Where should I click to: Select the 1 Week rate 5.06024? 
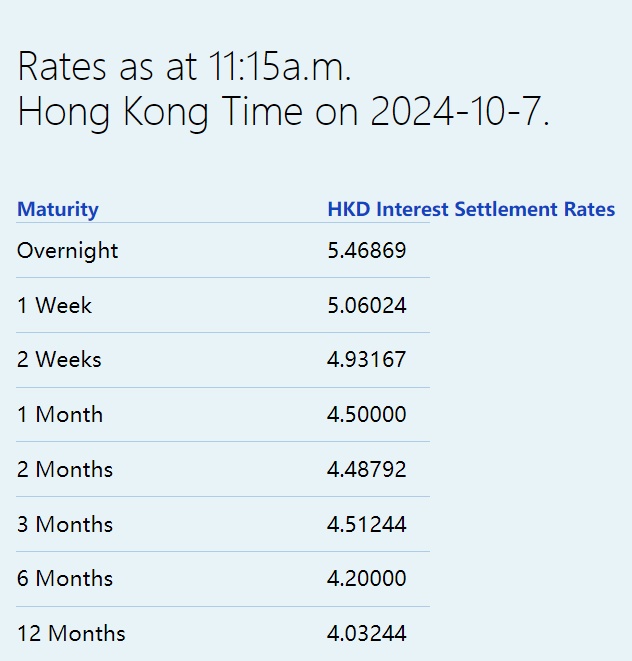click(x=367, y=305)
